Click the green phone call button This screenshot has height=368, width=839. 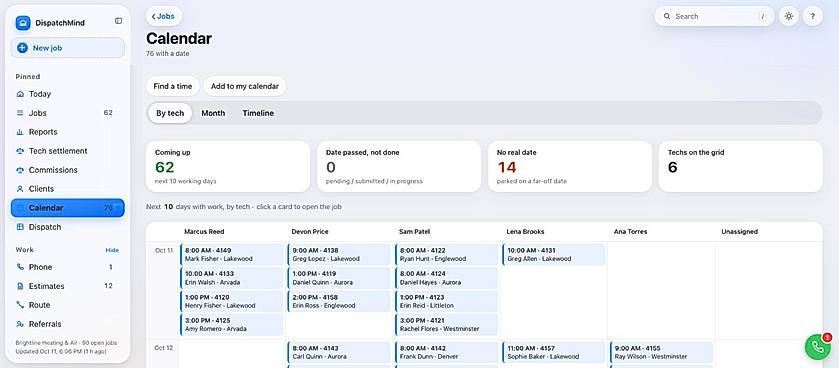818,347
